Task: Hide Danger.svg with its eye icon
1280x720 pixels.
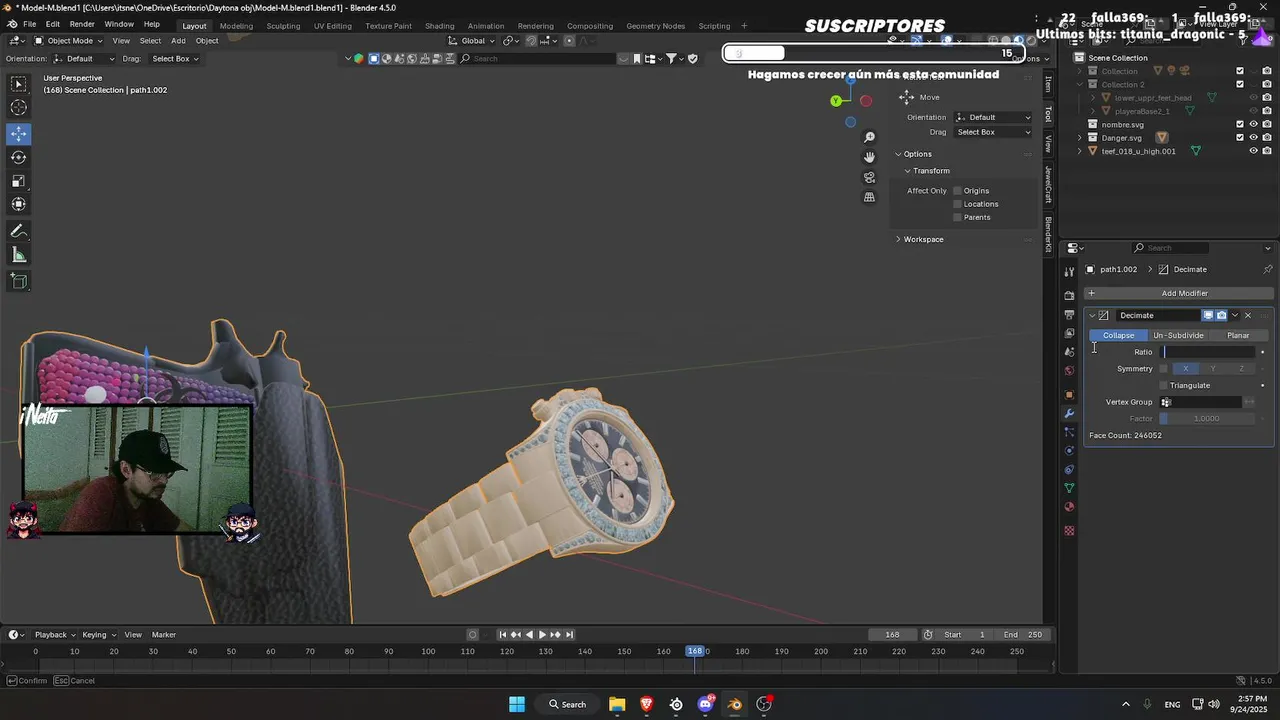Action: [x=1253, y=138]
